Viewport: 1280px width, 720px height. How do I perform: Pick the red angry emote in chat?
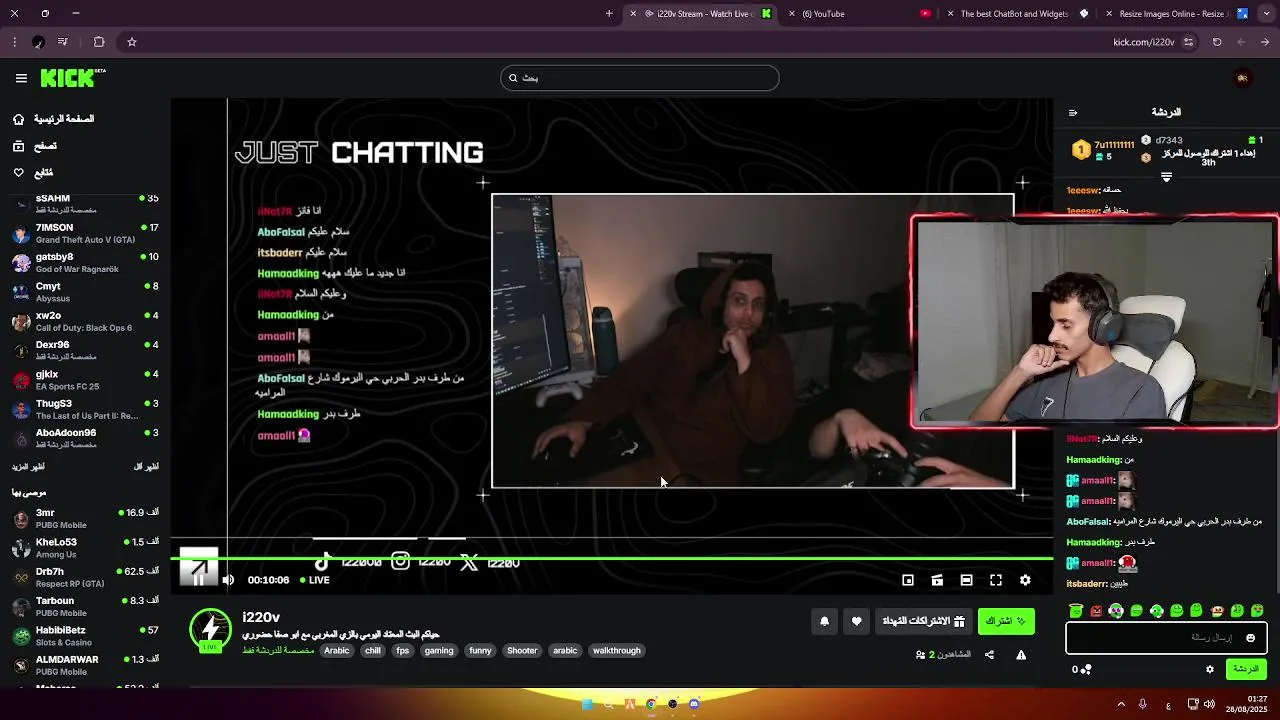pos(1096,611)
